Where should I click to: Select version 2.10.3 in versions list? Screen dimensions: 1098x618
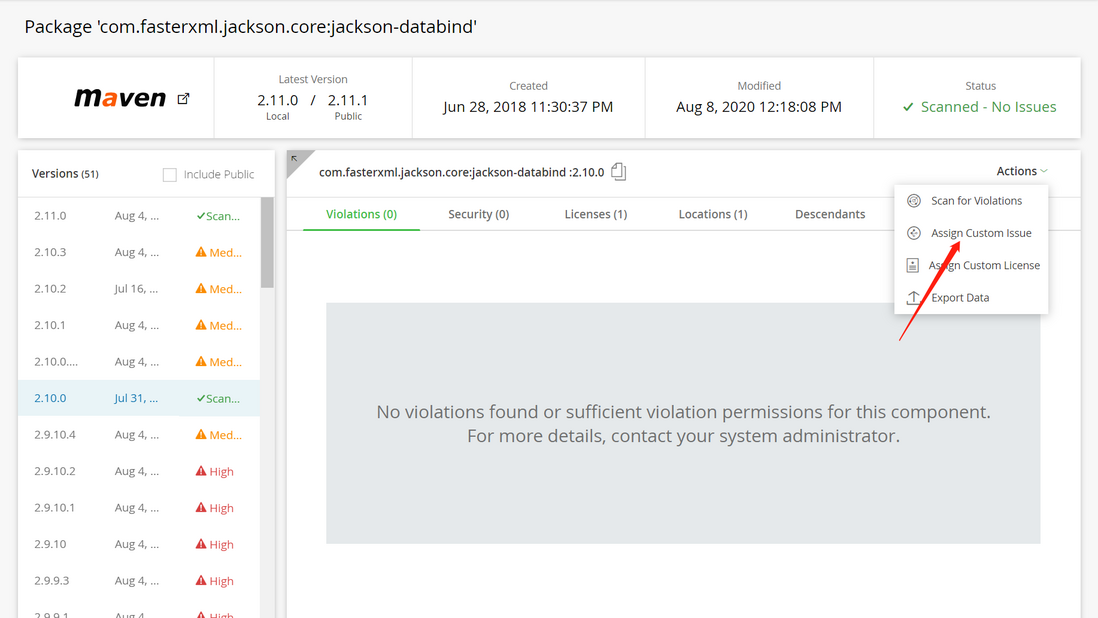pos(139,252)
